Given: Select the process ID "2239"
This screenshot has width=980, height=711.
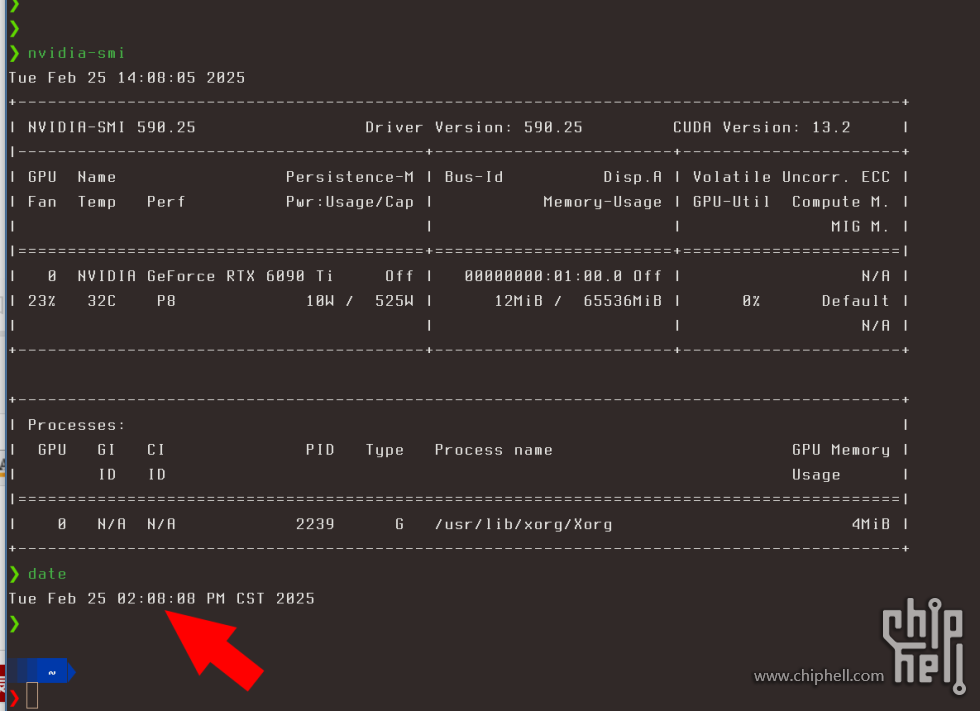Looking at the screenshot, I should [315, 524].
